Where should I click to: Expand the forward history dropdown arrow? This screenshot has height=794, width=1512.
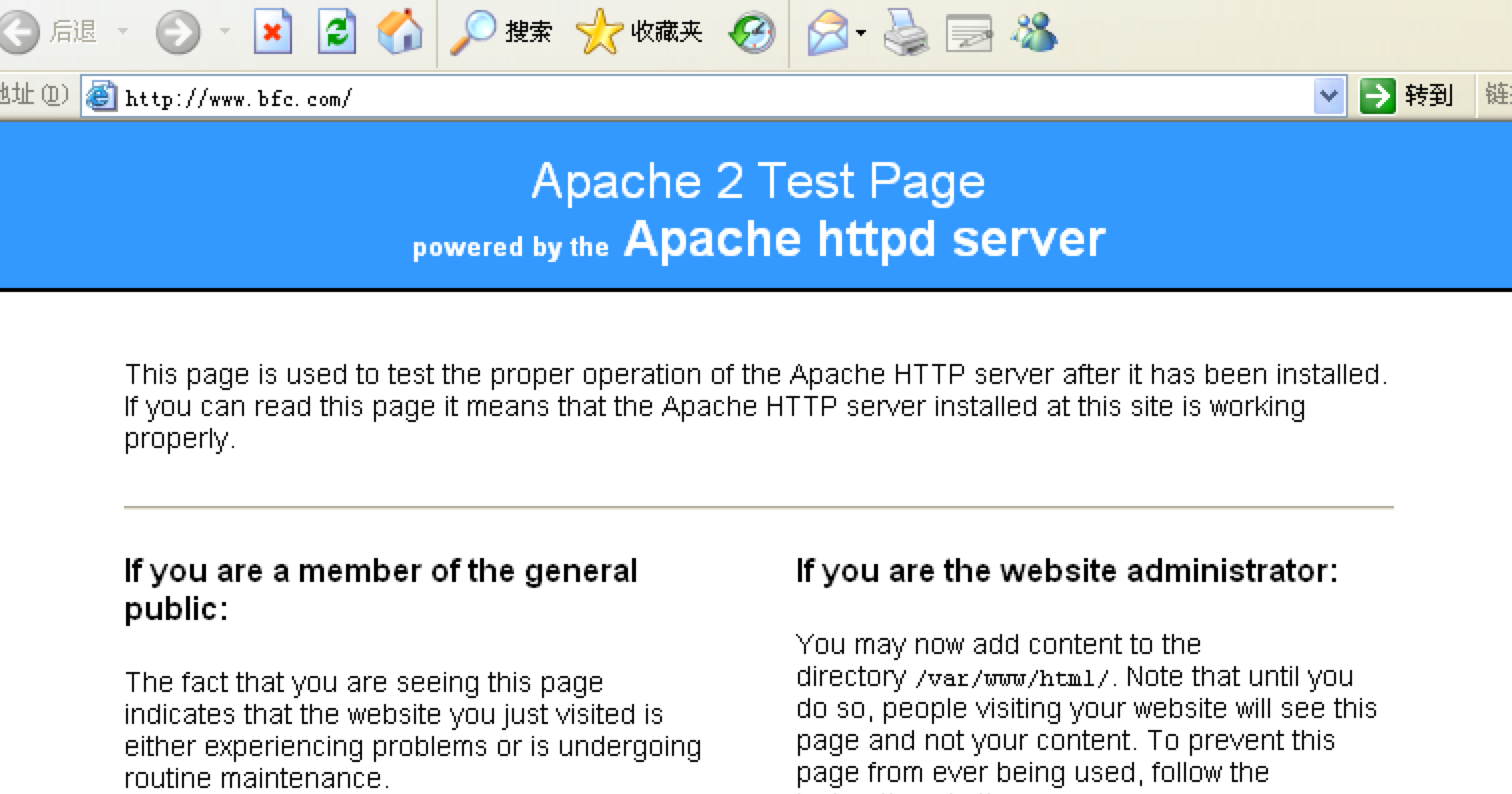click(x=224, y=32)
